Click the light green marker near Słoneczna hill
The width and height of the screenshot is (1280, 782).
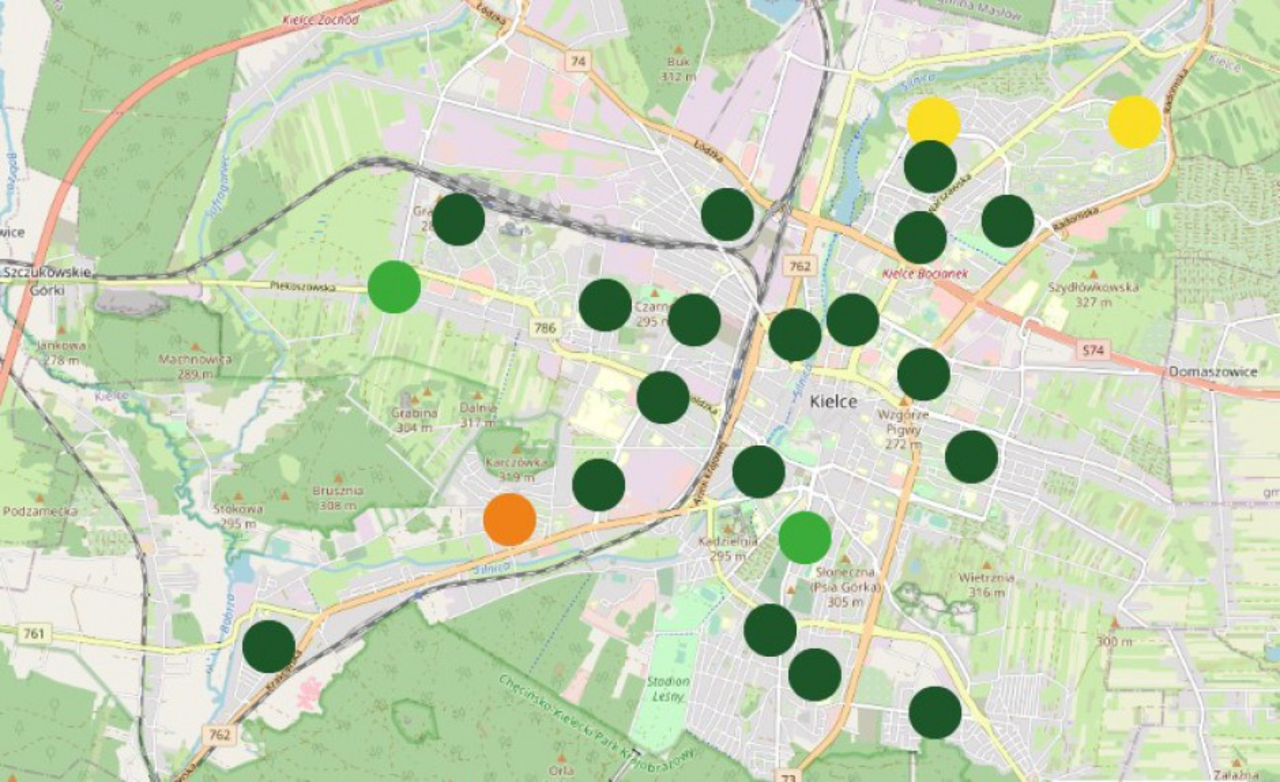click(x=805, y=537)
